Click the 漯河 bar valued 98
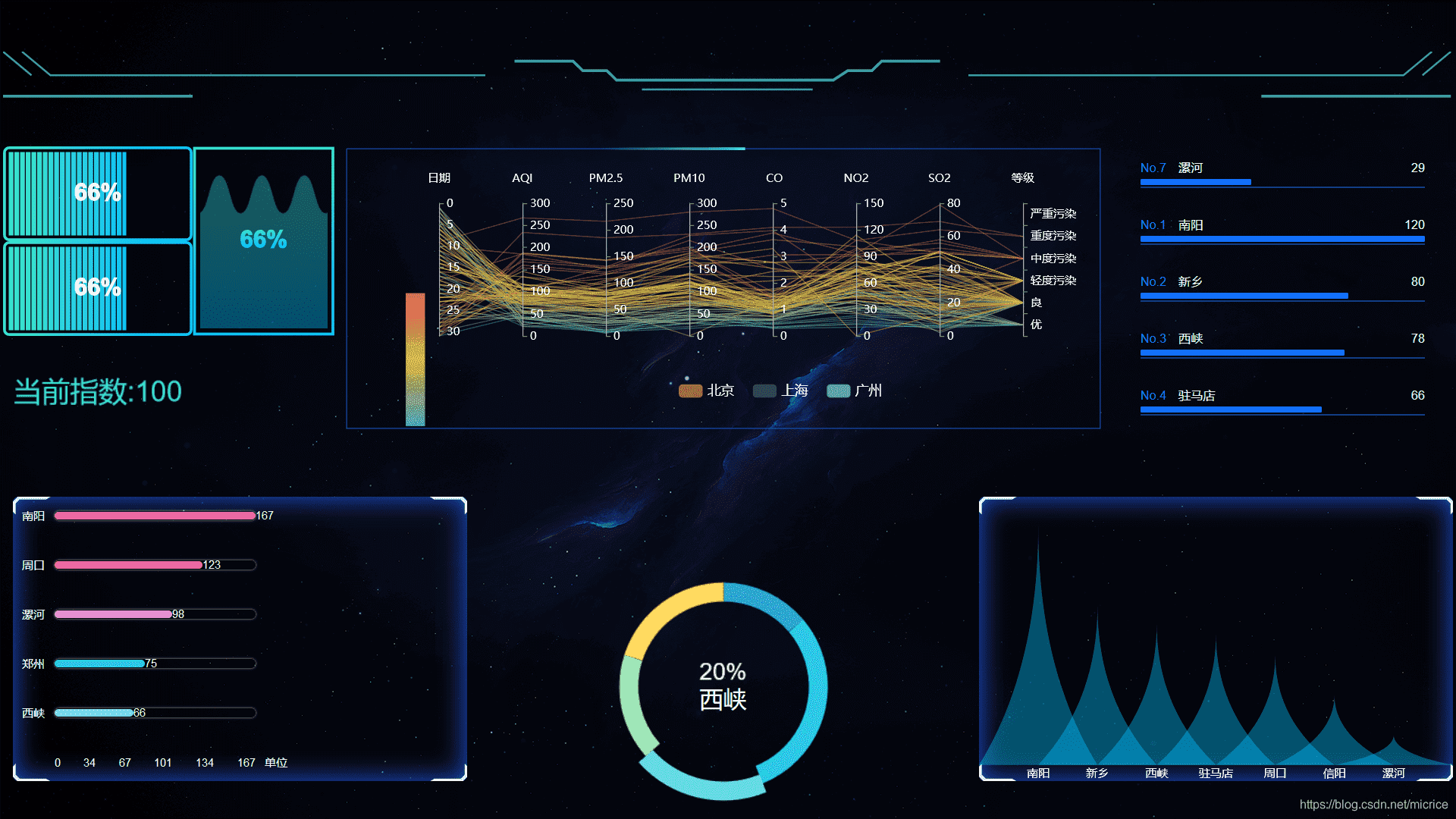Image resolution: width=1456 pixels, height=819 pixels. (113, 614)
